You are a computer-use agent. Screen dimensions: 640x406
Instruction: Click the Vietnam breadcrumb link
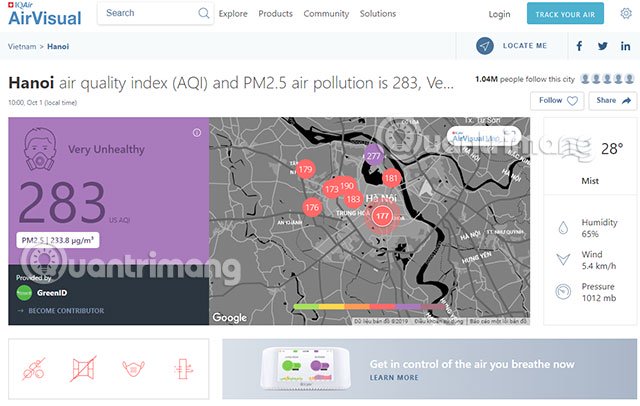point(22,47)
